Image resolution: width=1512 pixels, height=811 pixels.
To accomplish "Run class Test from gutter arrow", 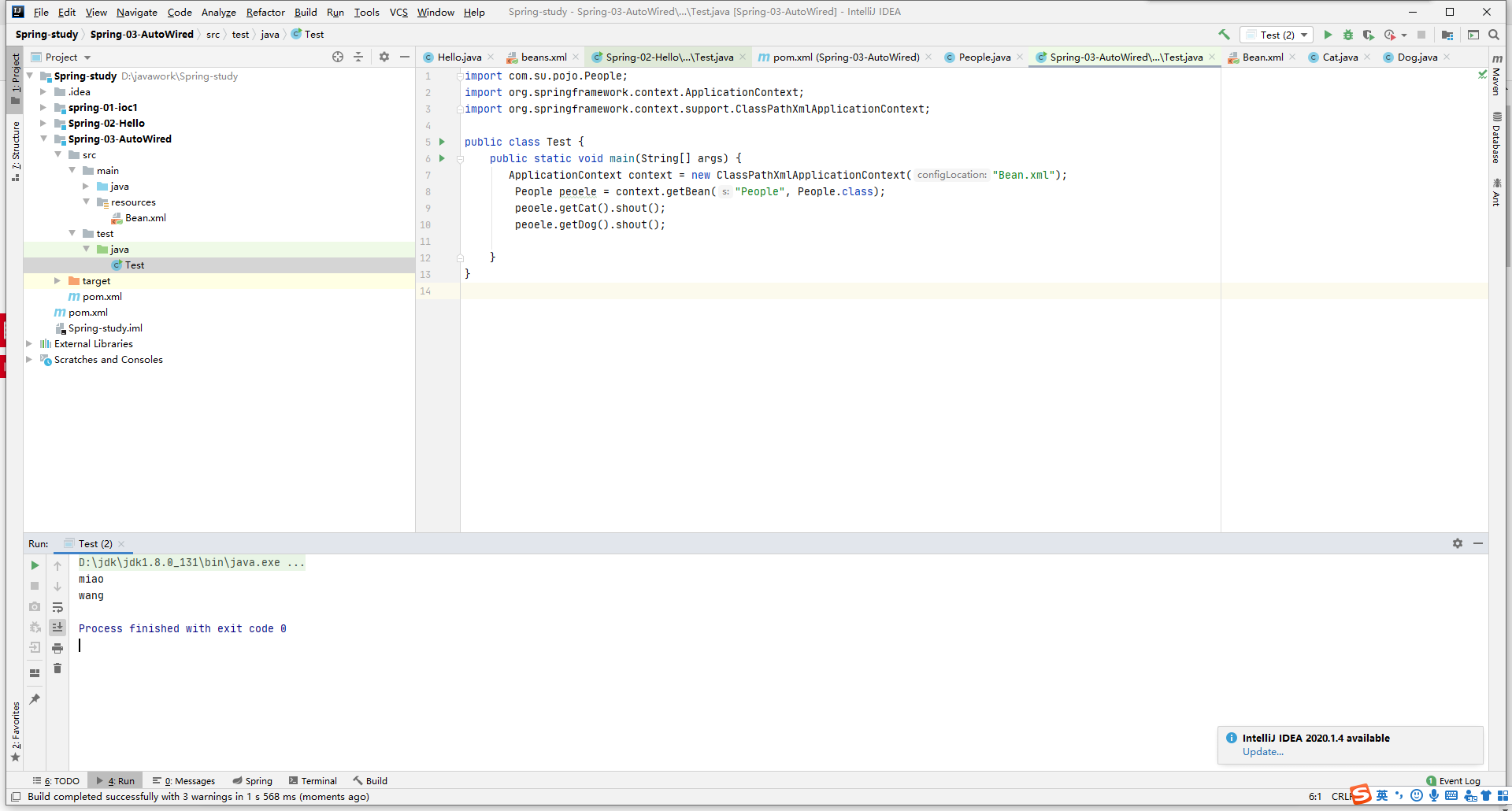I will click(x=442, y=142).
